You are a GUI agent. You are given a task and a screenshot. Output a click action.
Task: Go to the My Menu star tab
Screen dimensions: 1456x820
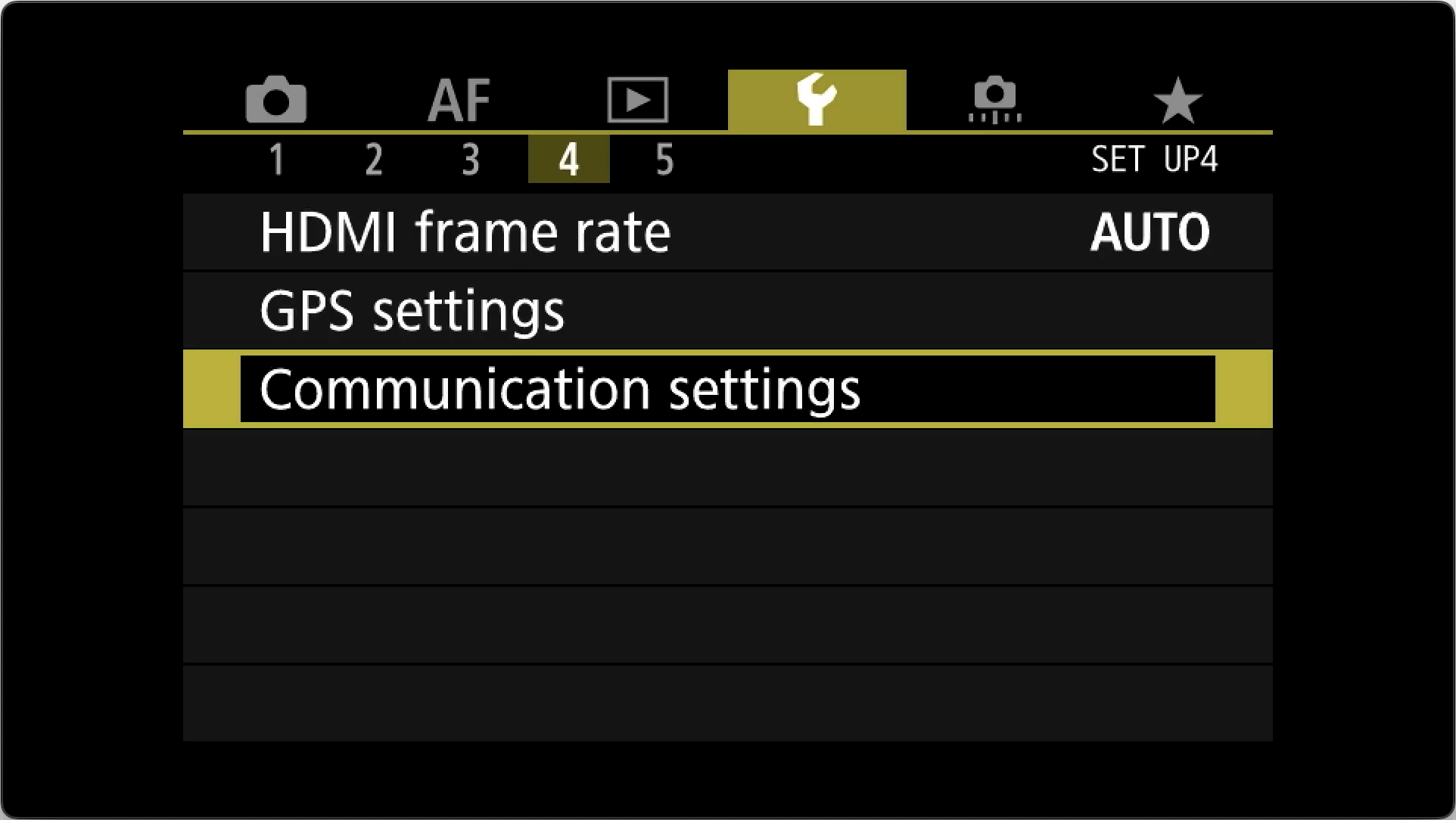tap(1178, 100)
